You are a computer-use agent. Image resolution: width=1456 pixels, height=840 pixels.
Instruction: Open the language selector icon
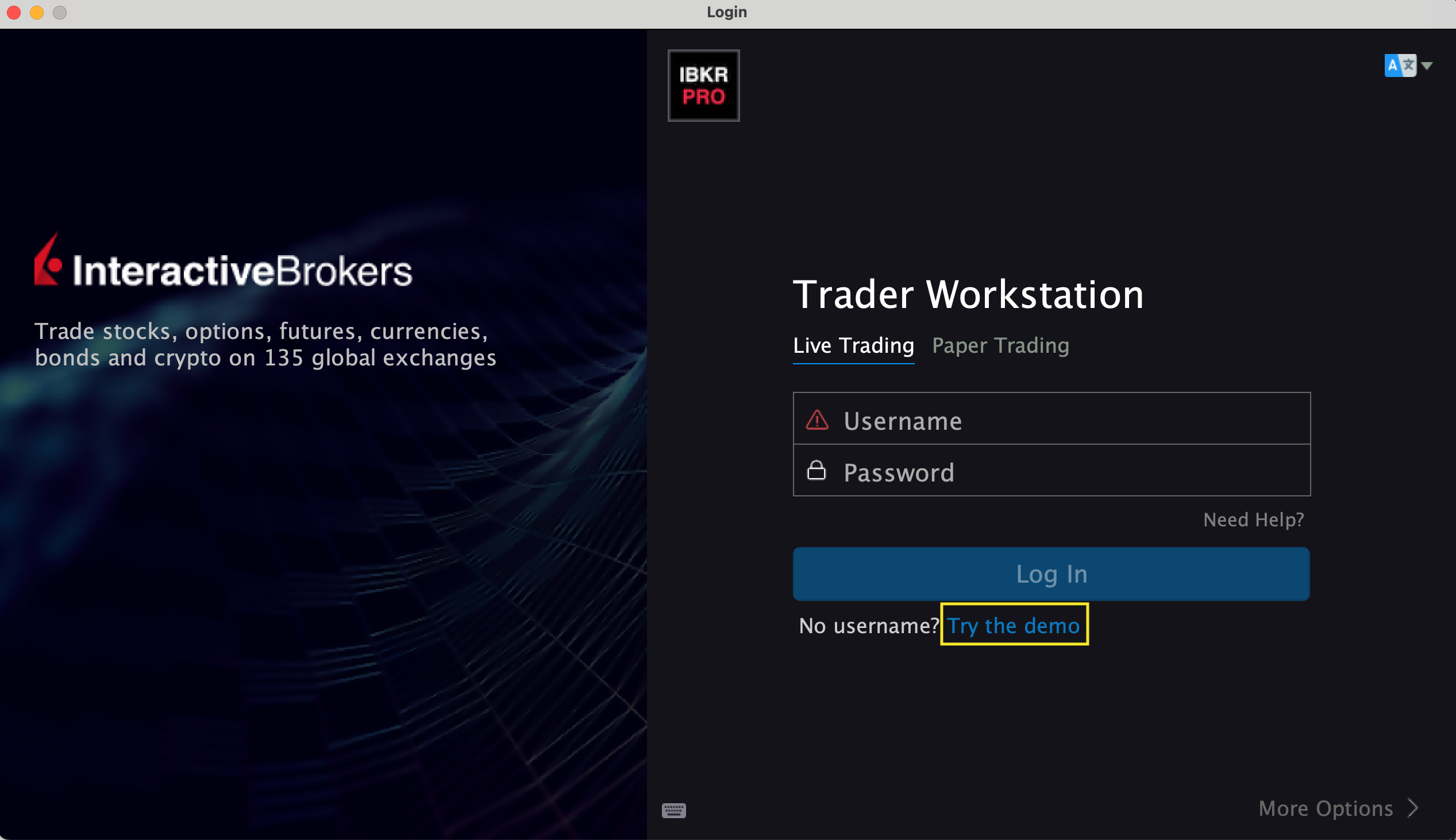(1400, 65)
